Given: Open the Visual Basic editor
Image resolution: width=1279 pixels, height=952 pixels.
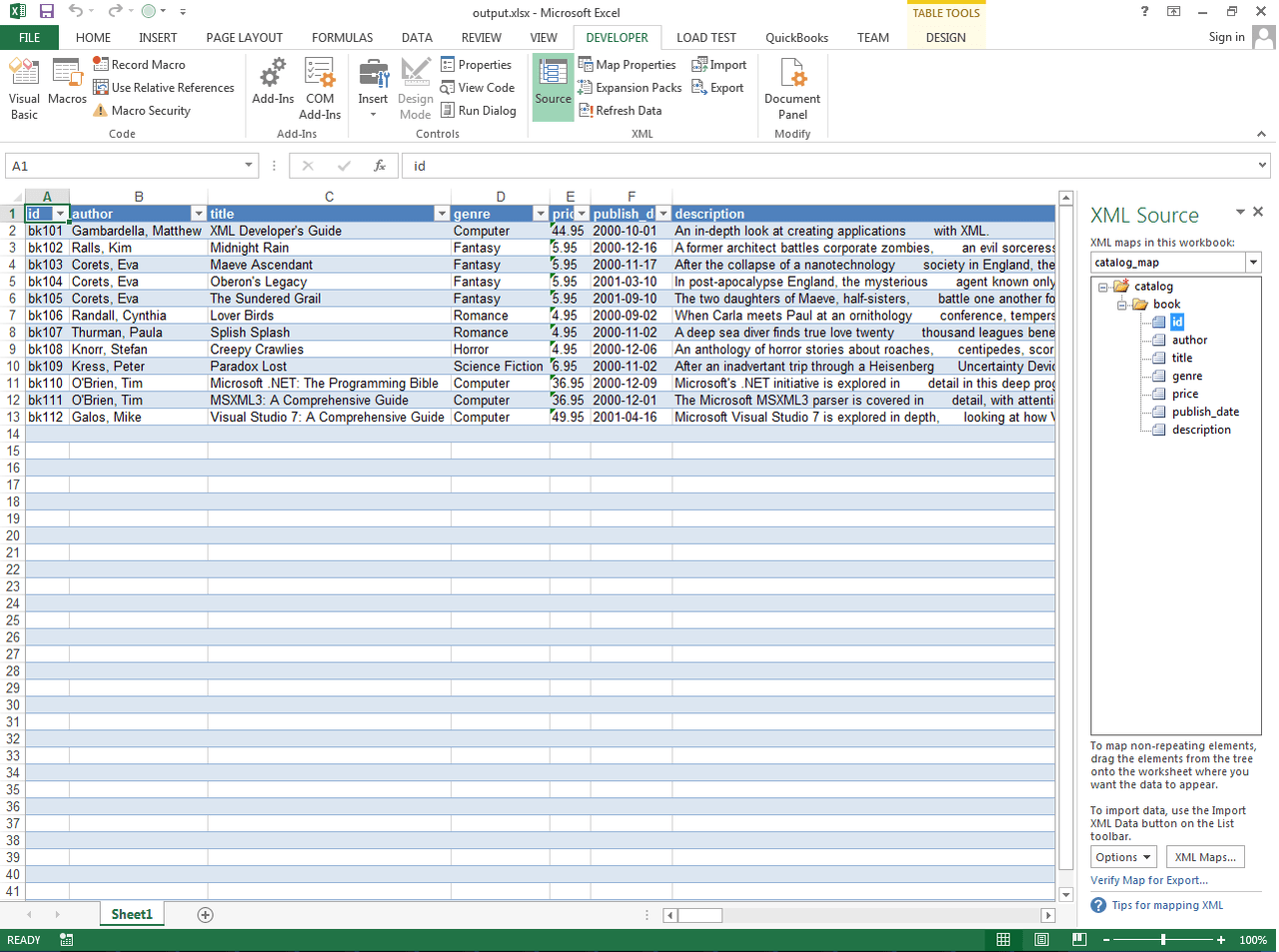Looking at the screenshot, I should point(24,89).
